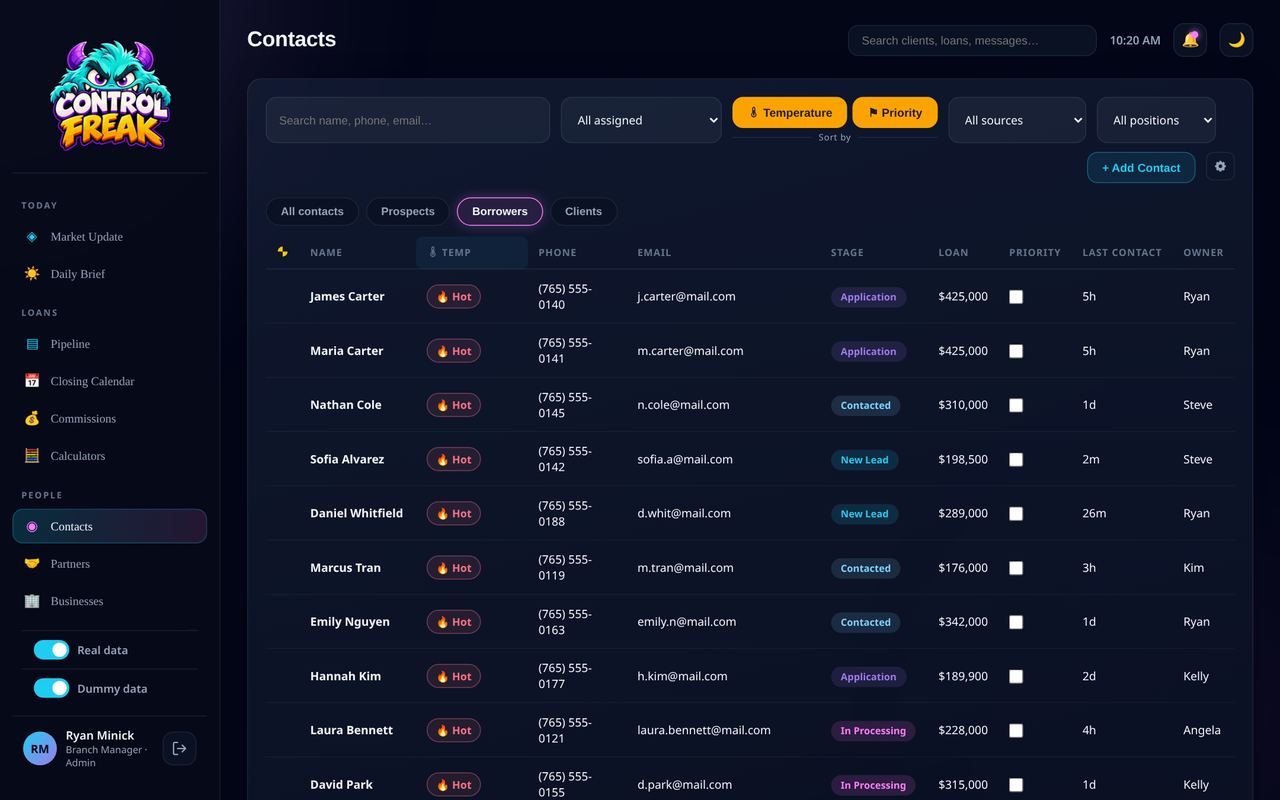Select the Prospects tab
The height and width of the screenshot is (800, 1280).
pos(408,211)
